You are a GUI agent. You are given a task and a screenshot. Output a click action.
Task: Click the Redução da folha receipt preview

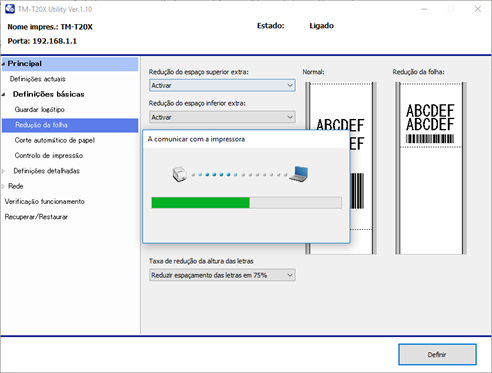pos(431,168)
